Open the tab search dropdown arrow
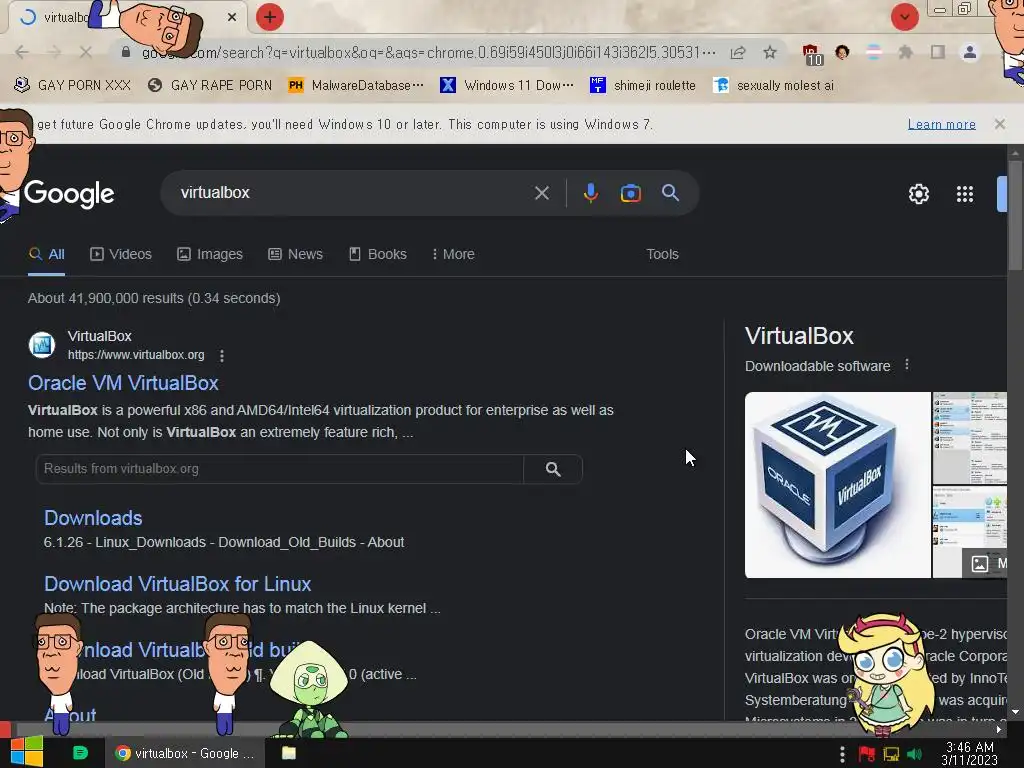Screen dimensions: 1024x768 point(904,17)
